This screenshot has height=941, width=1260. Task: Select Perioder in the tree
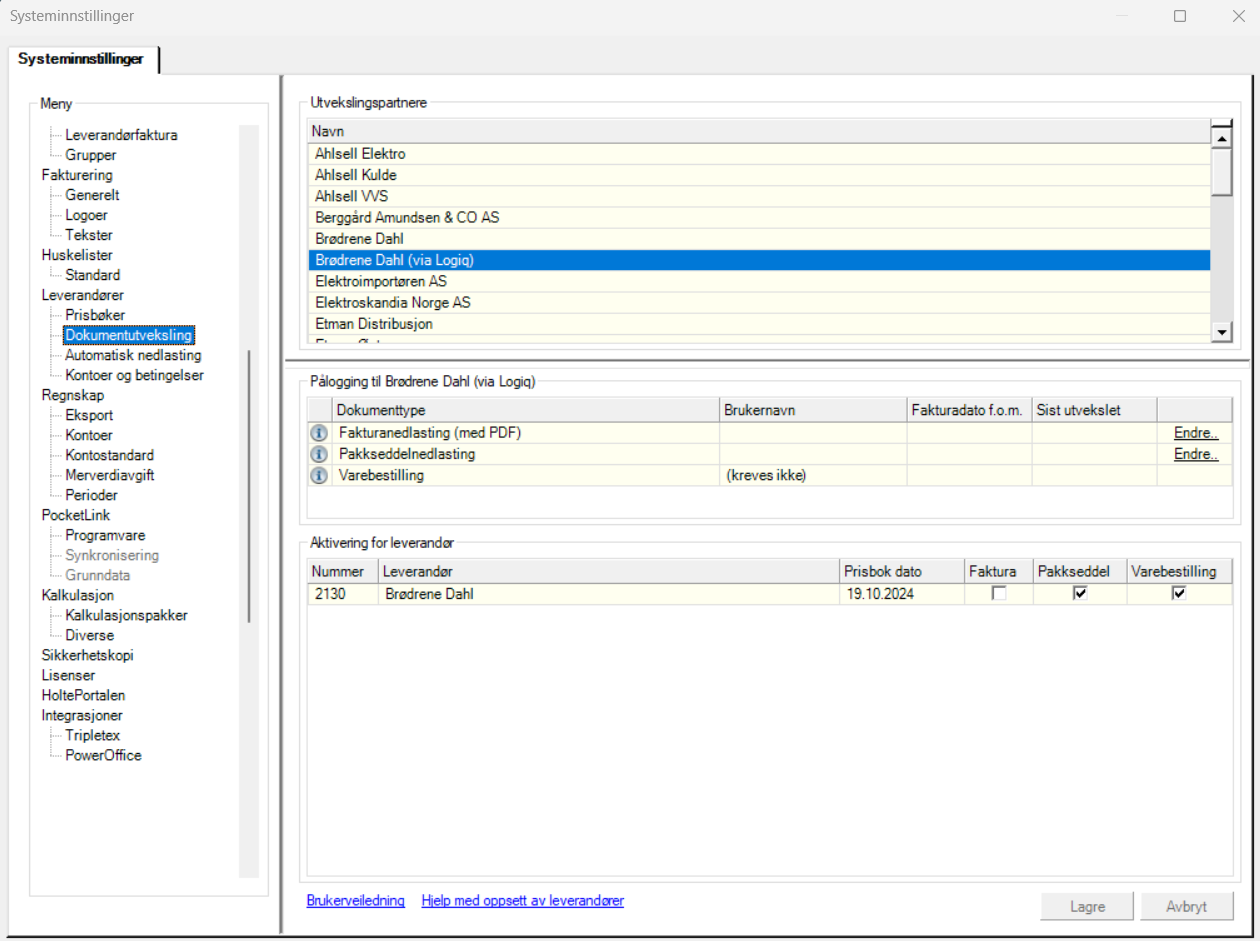(92, 495)
